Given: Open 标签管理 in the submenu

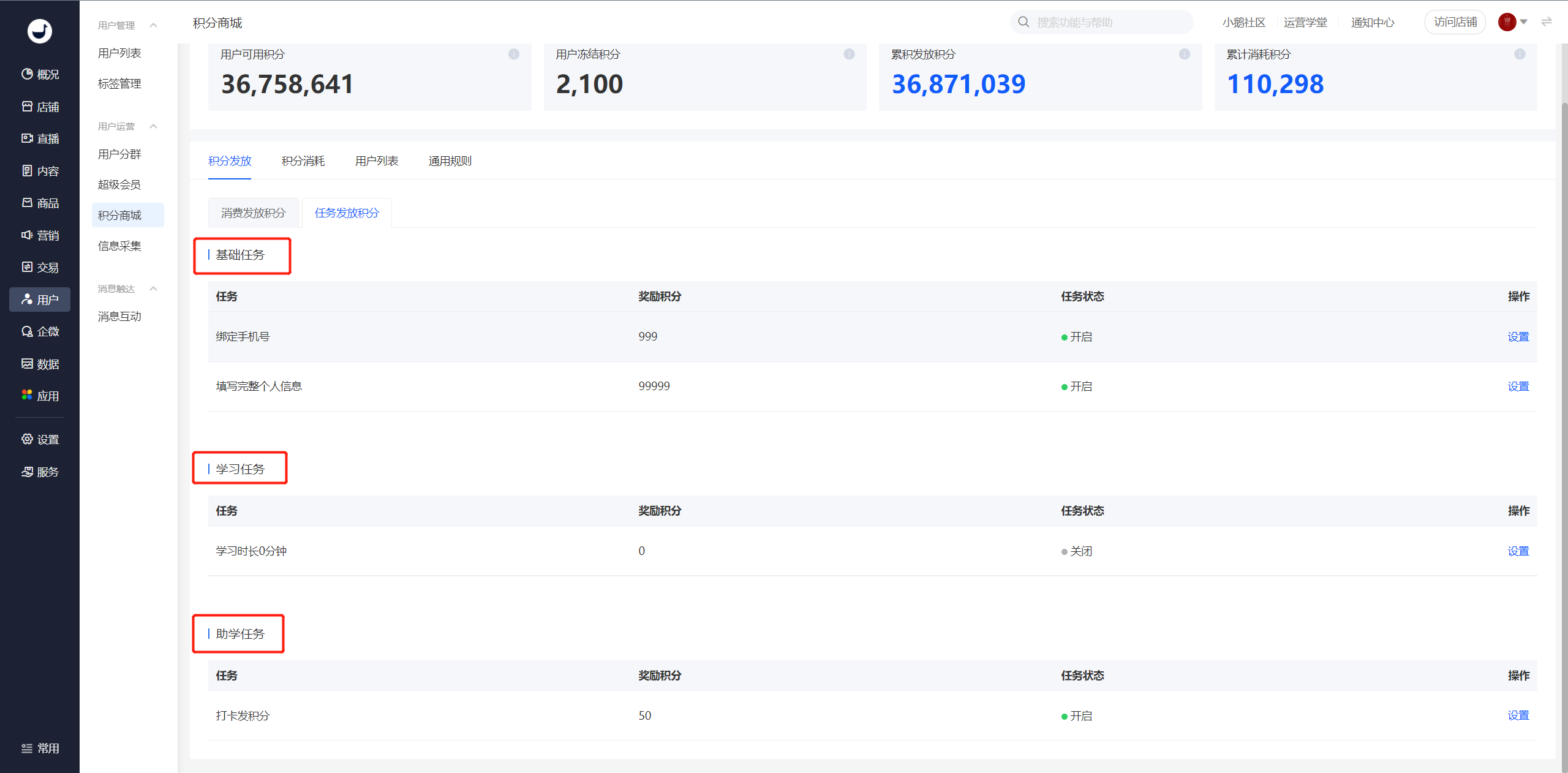Looking at the screenshot, I should click(120, 83).
